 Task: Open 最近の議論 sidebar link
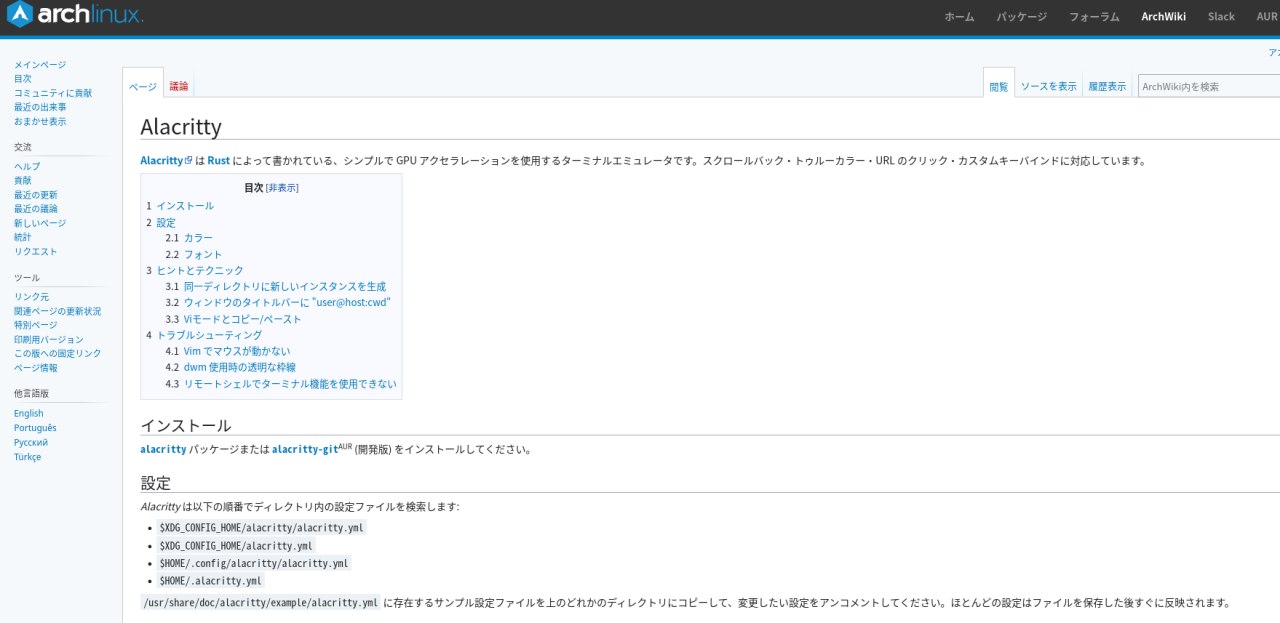(36, 208)
